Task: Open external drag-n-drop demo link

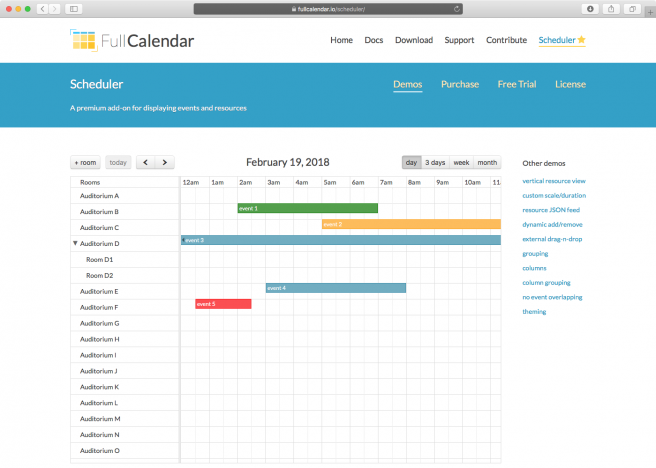Action: (552, 239)
